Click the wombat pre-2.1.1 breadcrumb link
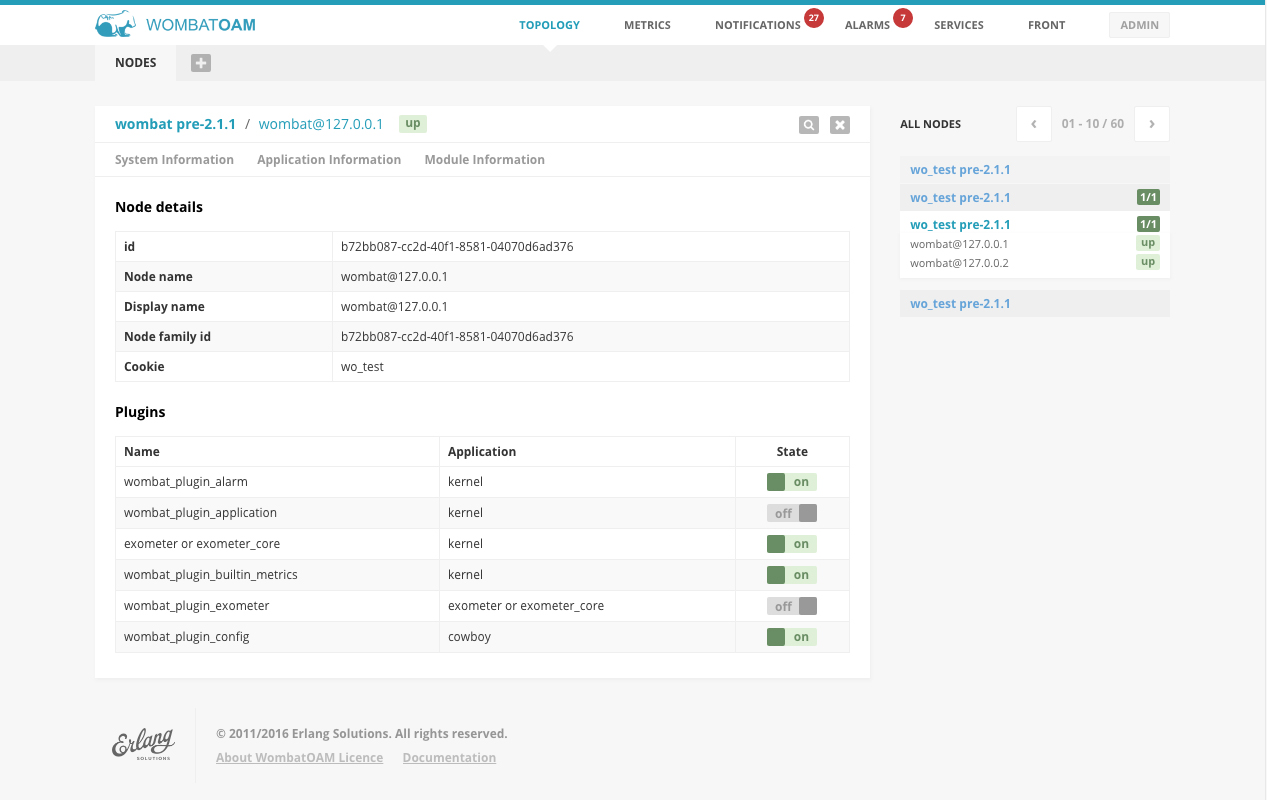Viewport: 1267px width, 800px height. tap(175, 124)
